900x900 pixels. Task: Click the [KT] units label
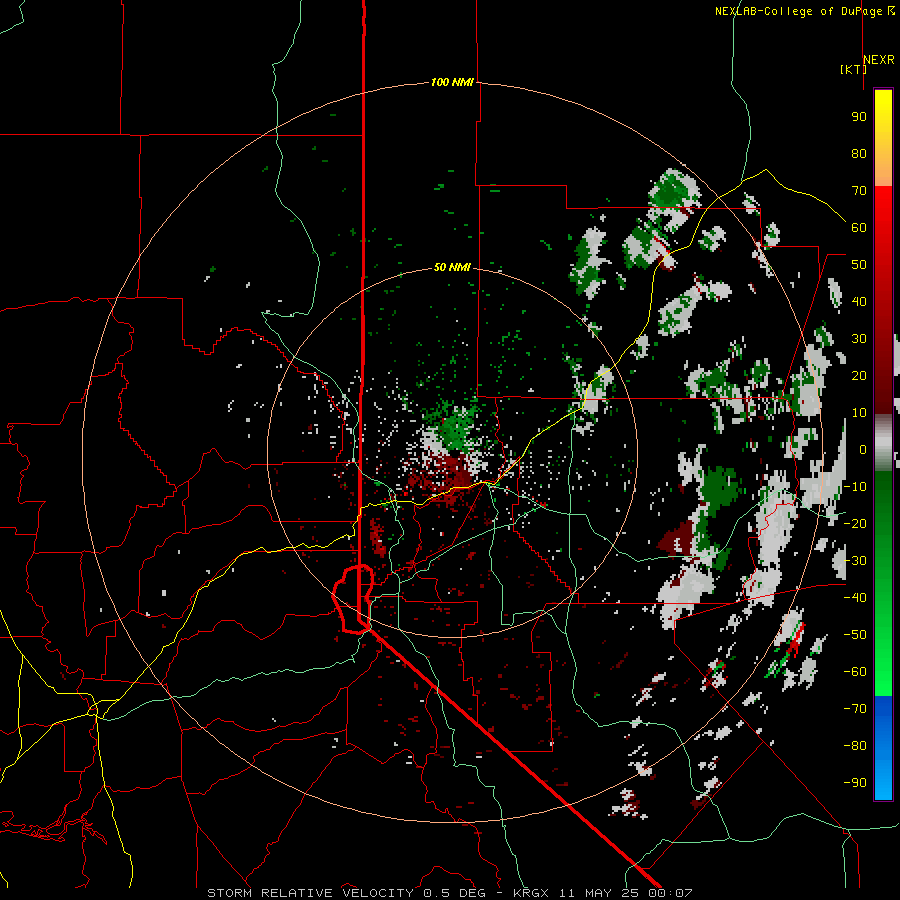tap(853, 69)
